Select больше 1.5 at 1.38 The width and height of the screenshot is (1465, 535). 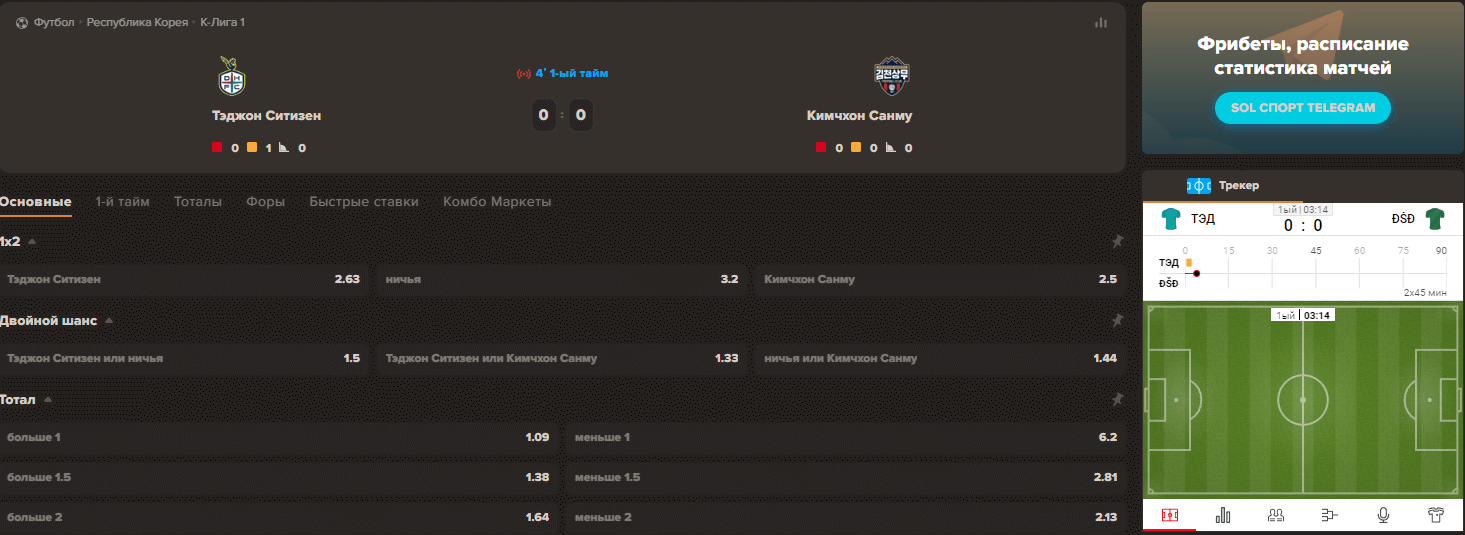[279, 477]
